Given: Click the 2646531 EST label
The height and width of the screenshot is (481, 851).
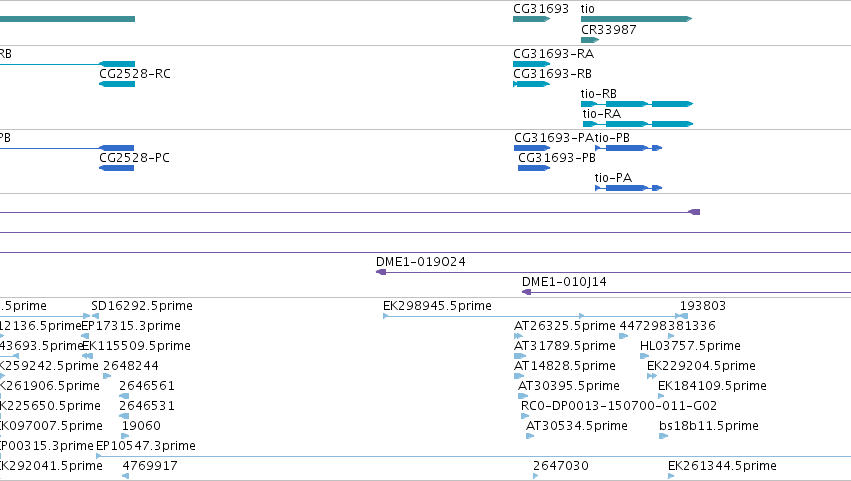Looking at the screenshot, I should click(x=147, y=407).
